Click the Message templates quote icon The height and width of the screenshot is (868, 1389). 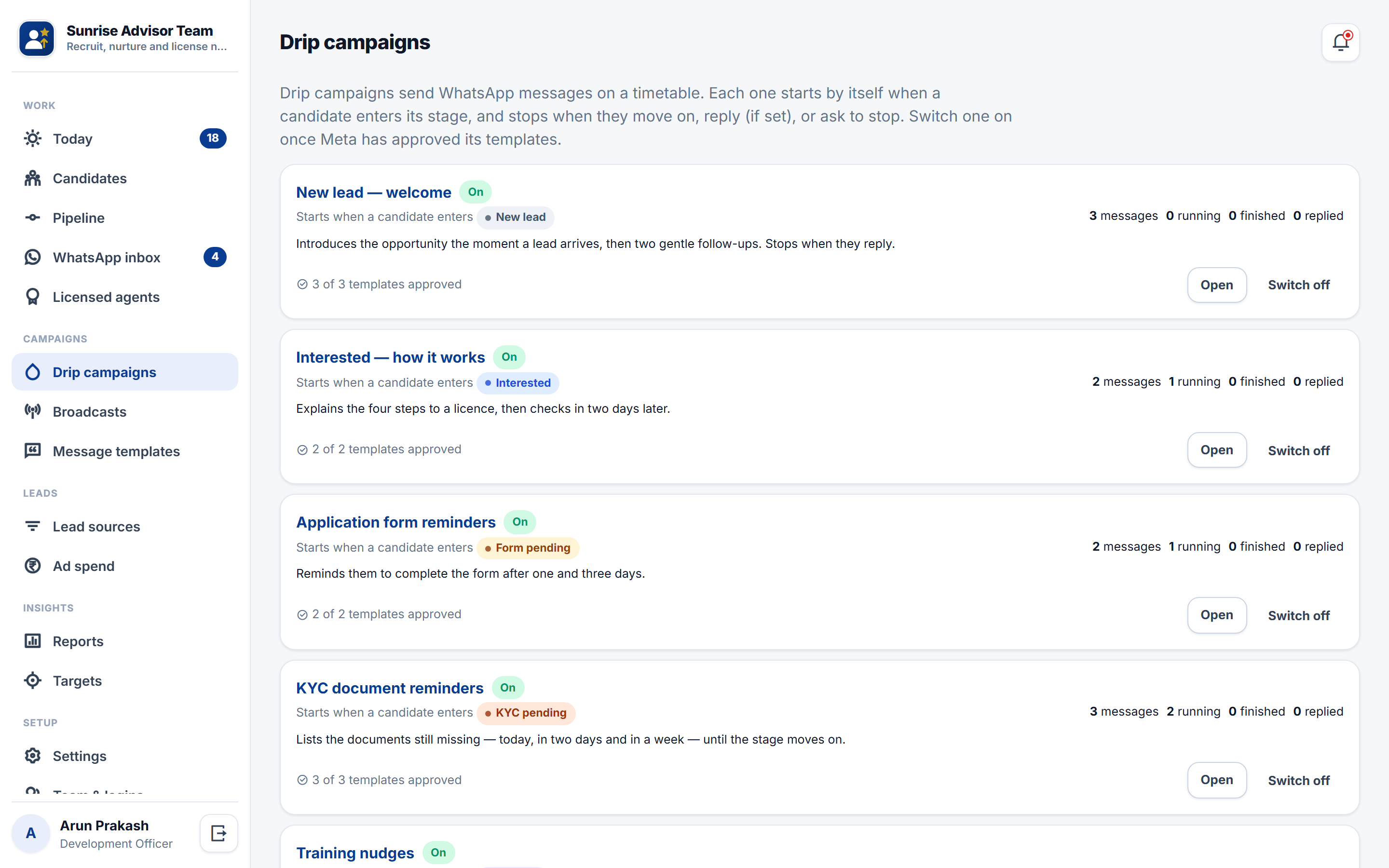[33, 451]
